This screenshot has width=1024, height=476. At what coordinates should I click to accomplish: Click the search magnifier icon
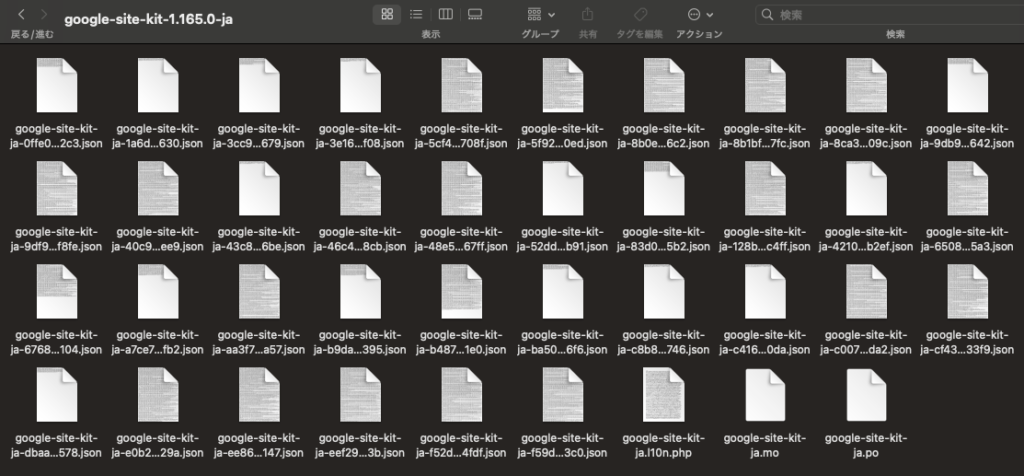(x=767, y=15)
